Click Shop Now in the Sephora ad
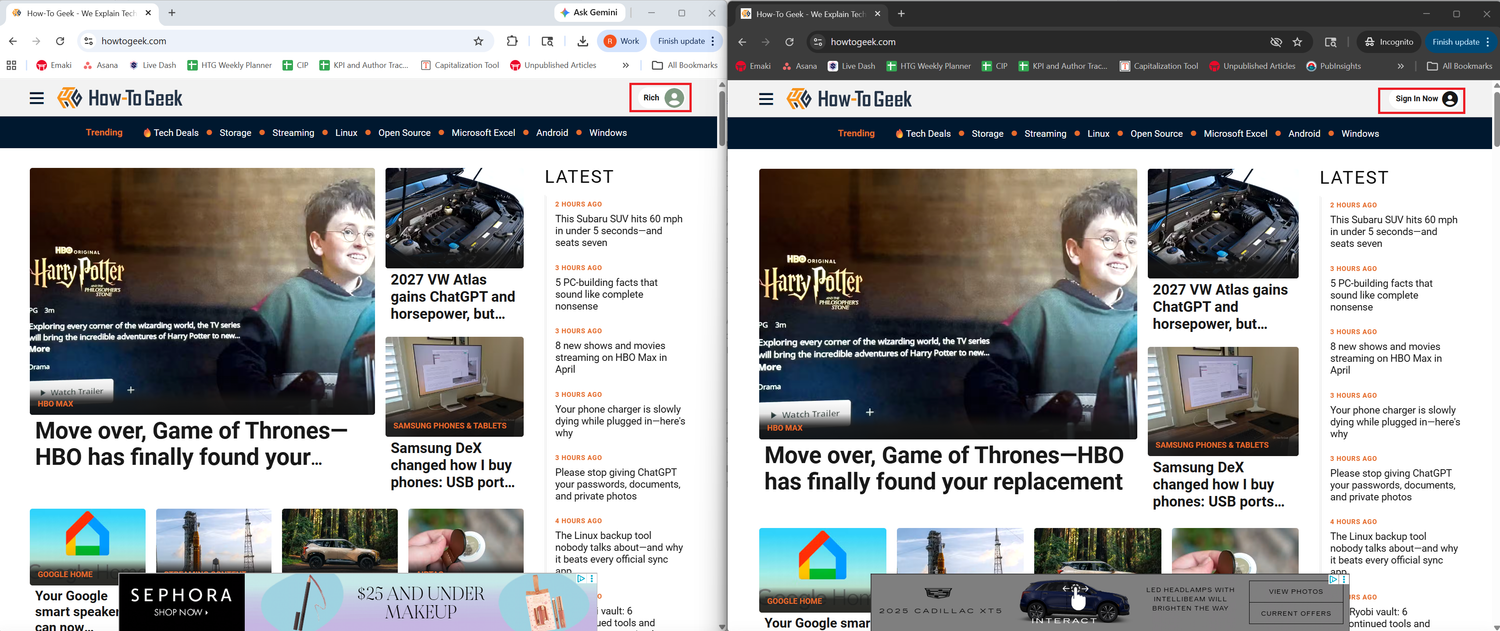1500x631 pixels. 181,612
